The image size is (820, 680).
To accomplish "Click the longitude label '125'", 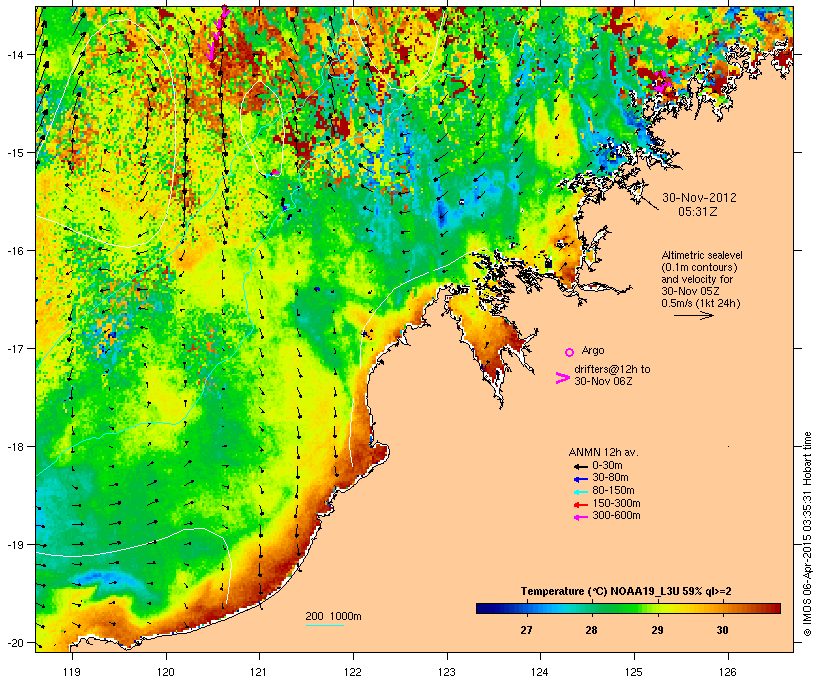I will click(x=634, y=672).
